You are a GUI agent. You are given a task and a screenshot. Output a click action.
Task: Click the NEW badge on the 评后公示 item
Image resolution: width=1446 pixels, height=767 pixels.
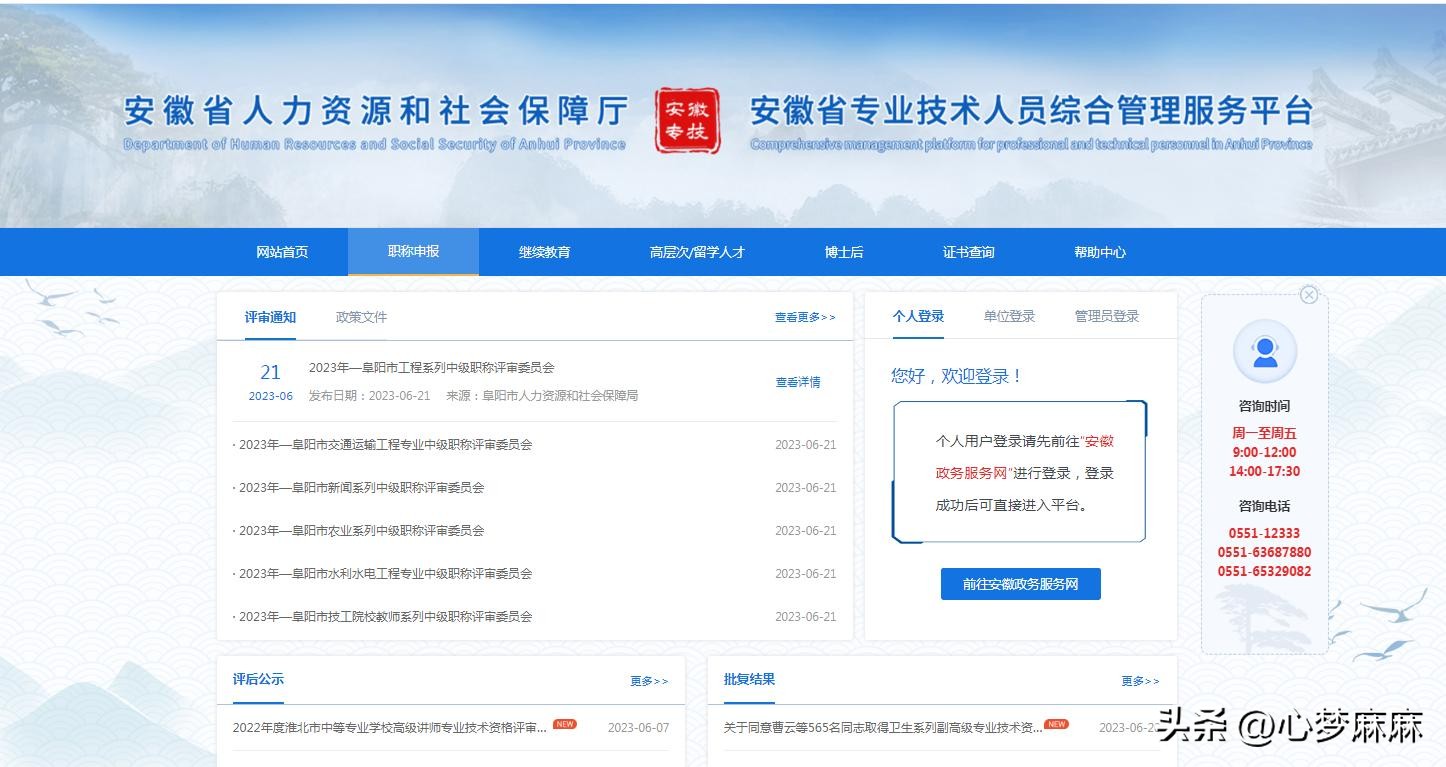[x=563, y=722]
